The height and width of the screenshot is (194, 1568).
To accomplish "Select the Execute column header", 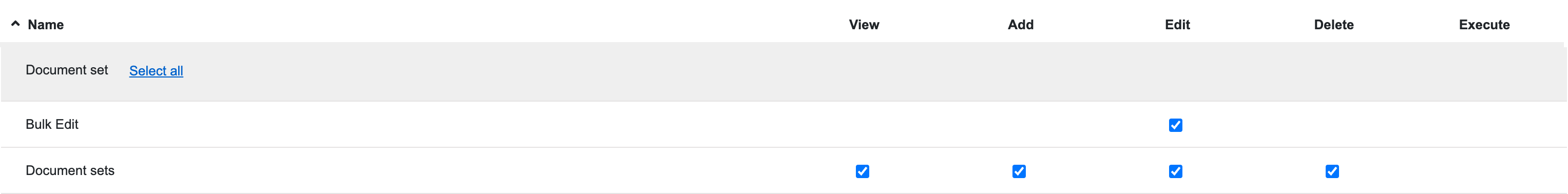I will coord(1483,25).
